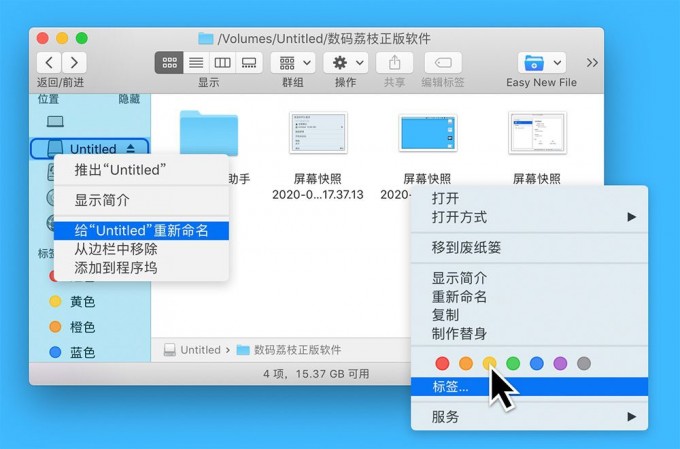The height and width of the screenshot is (449, 680).
Task: Switch to column view
Action: tap(222, 63)
